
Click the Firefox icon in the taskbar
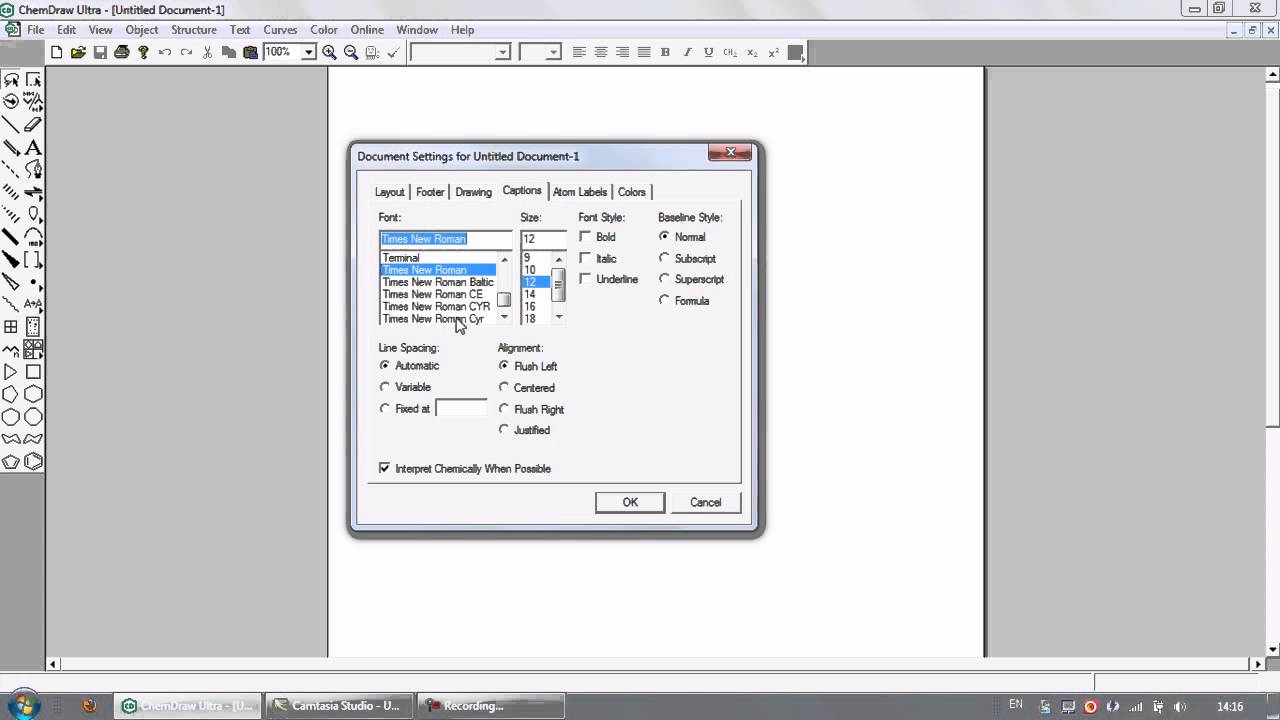coord(89,706)
